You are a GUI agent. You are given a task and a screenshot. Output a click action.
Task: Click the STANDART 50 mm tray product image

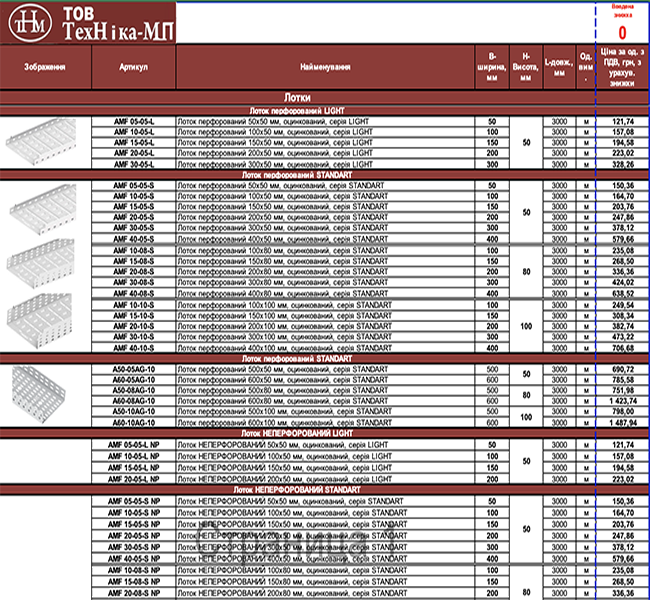click(43, 209)
